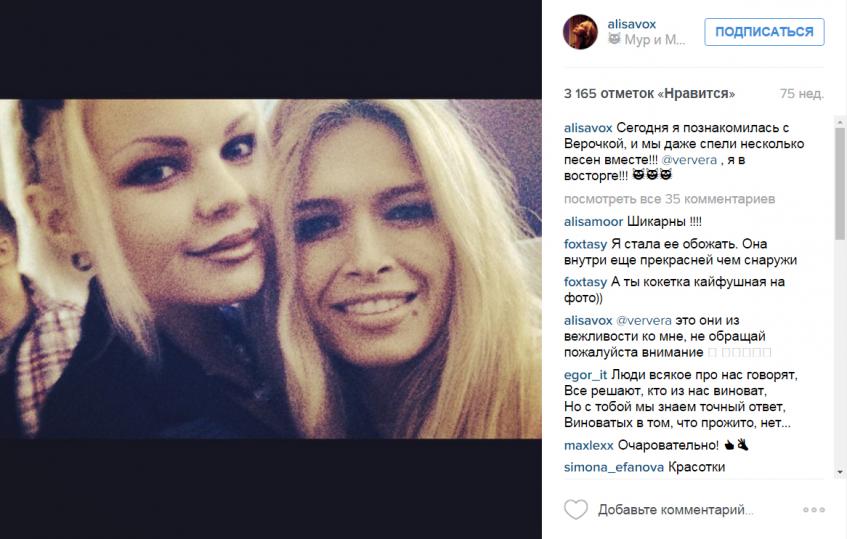Image resolution: width=847 pixels, height=539 pixels.
Task: Open the @ververa mention in caption
Action: pos(689,160)
